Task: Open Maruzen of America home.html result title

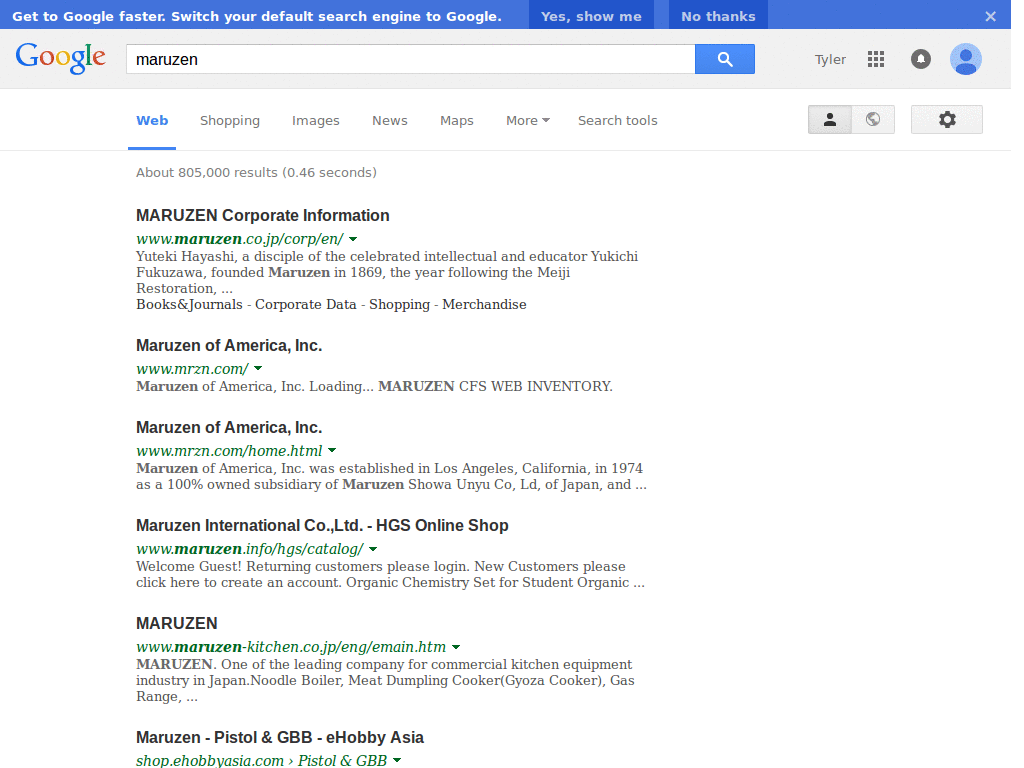Action: tap(229, 428)
